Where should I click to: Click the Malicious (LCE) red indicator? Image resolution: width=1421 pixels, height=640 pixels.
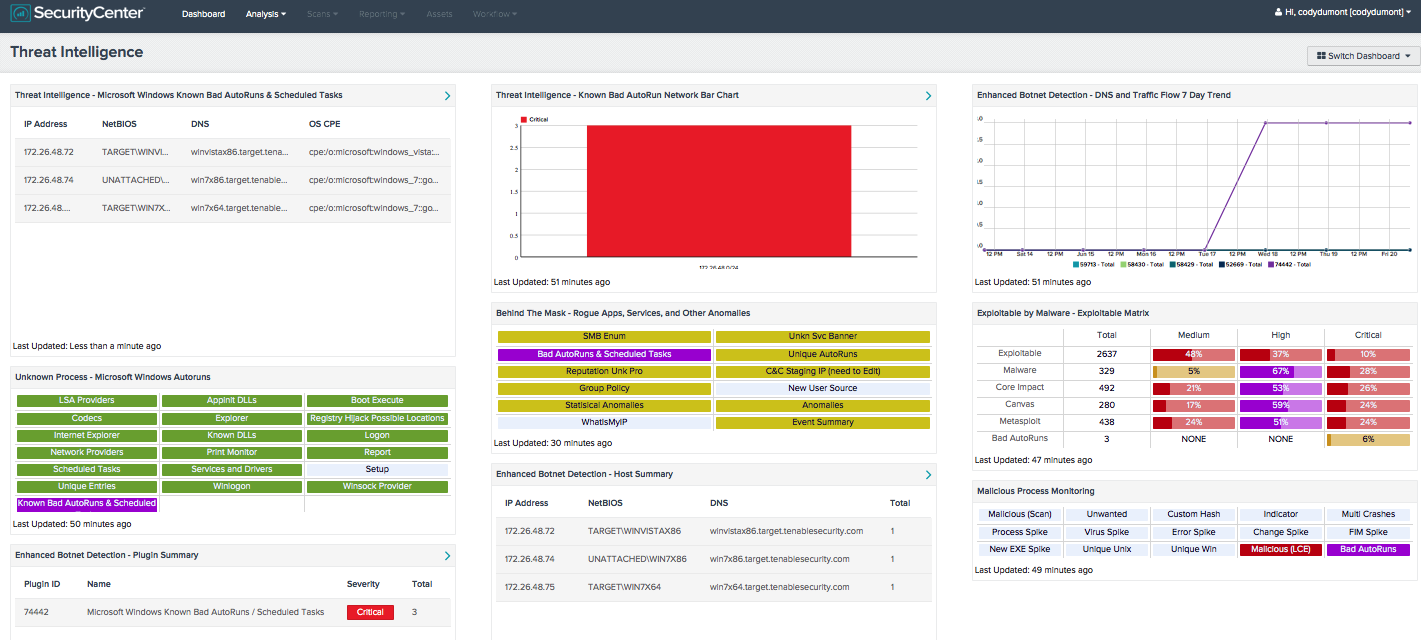point(1281,549)
